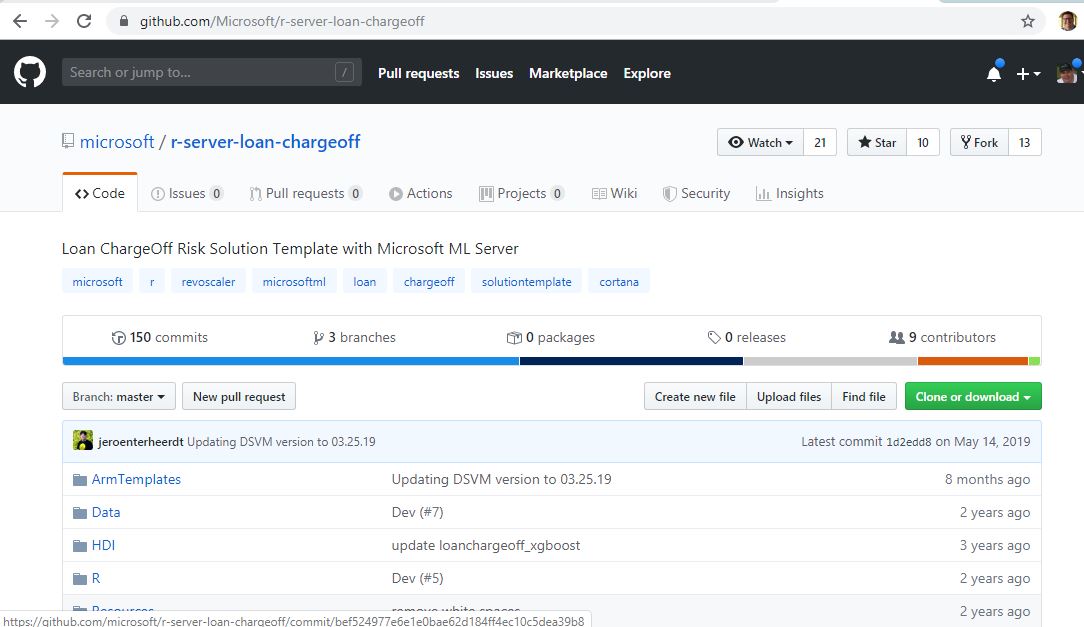1084x627 pixels.
Task: Click the revoscaler topic tag
Action: 208,281
